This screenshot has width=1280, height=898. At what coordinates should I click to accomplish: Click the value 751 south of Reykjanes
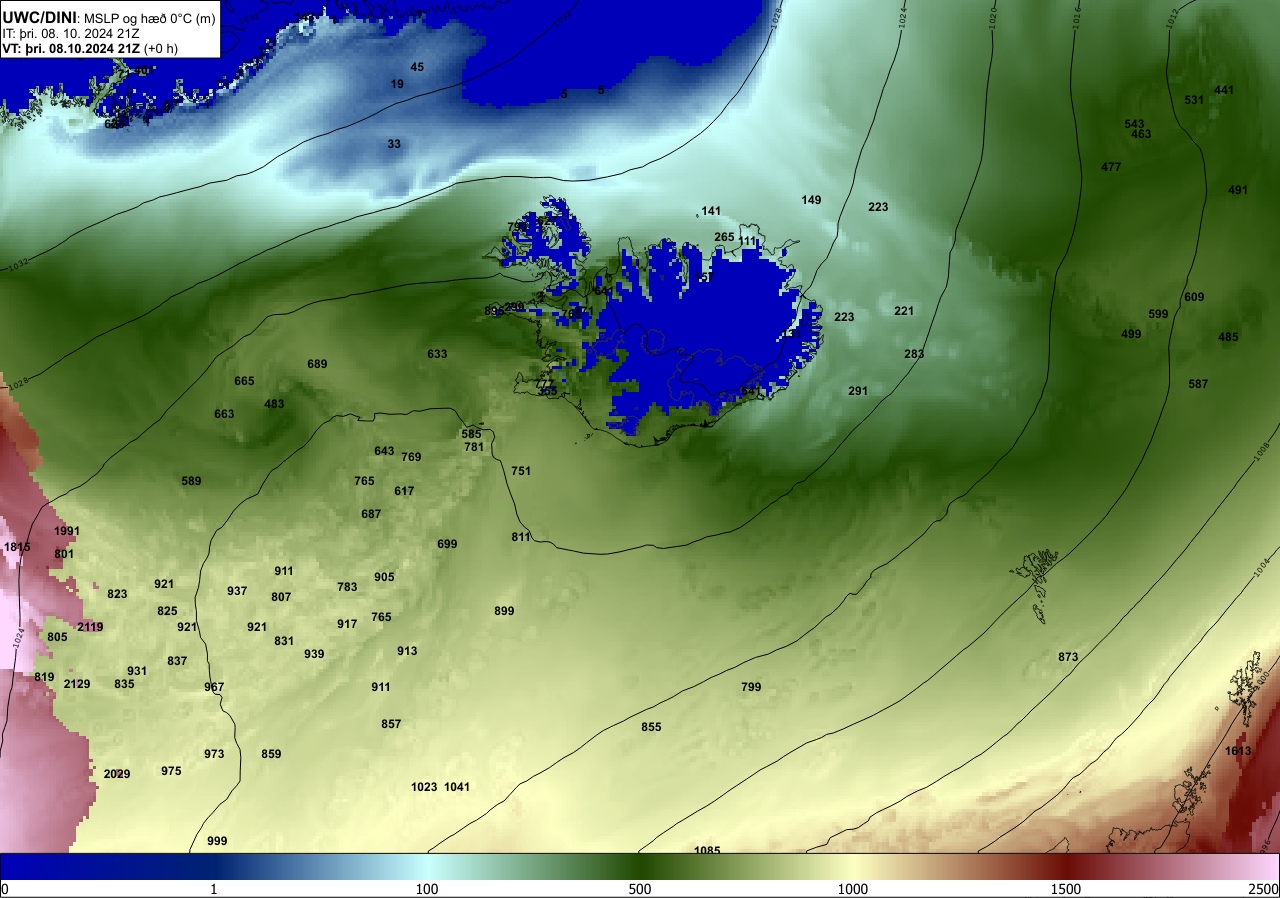pos(521,471)
